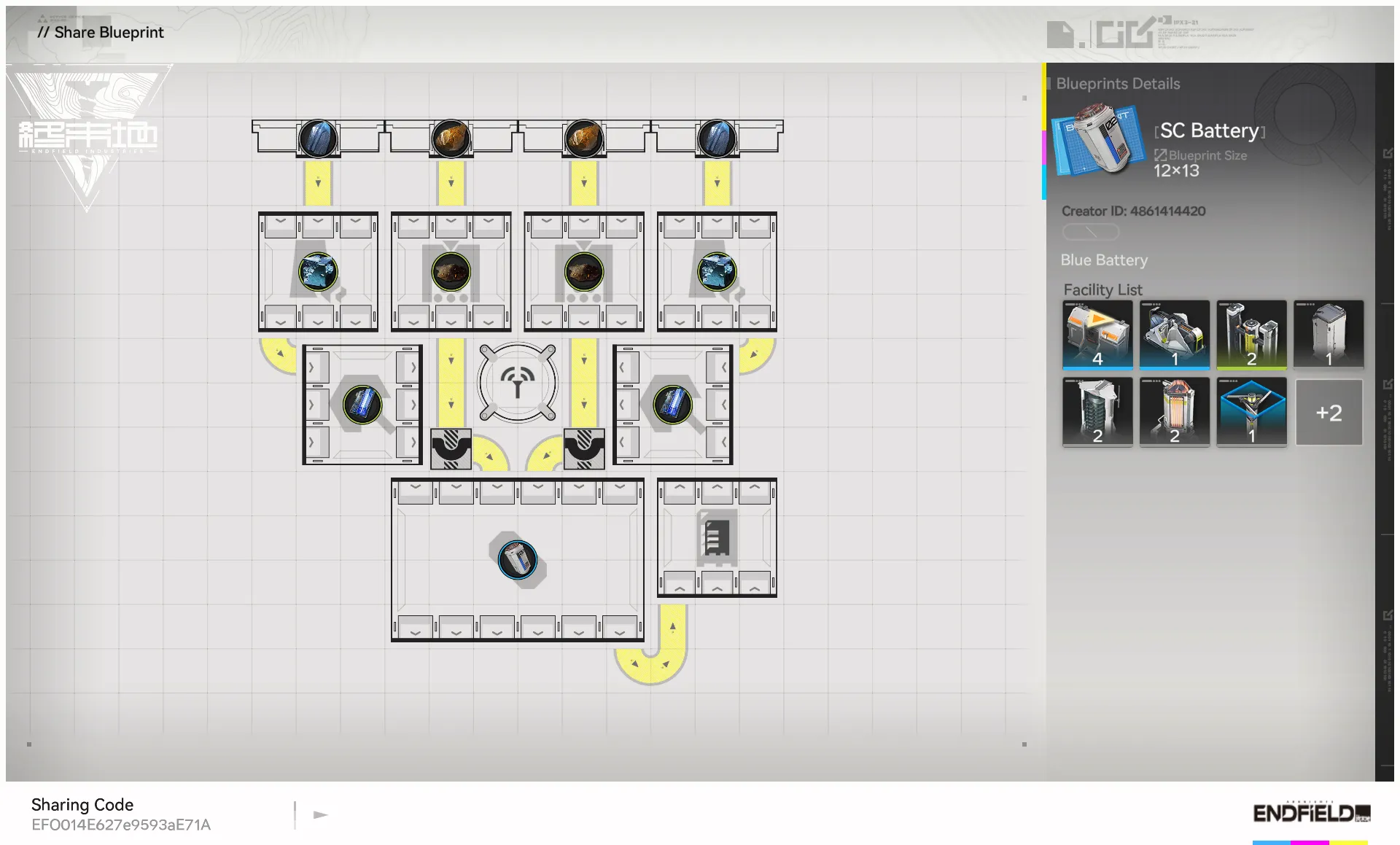
Task: Open the facility thumbnail with count 4
Action: (x=1097, y=335)
